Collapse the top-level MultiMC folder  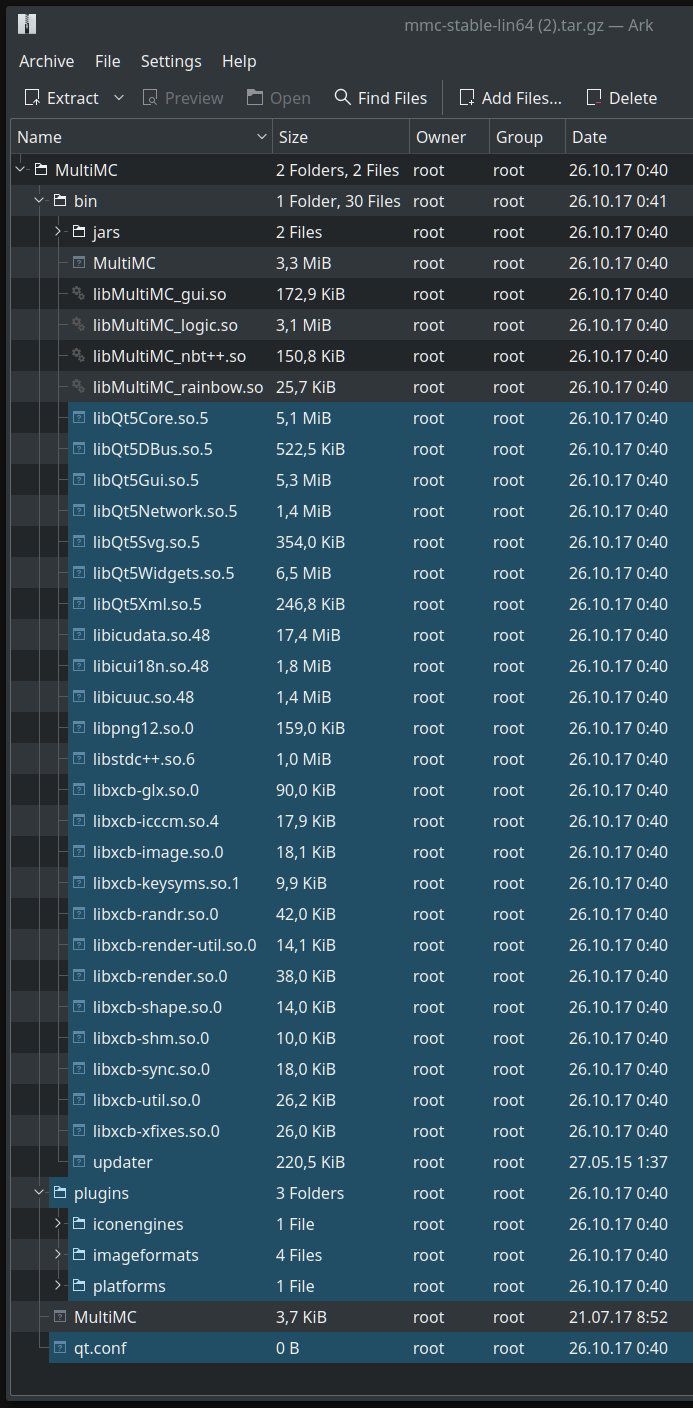pos(20,170)
